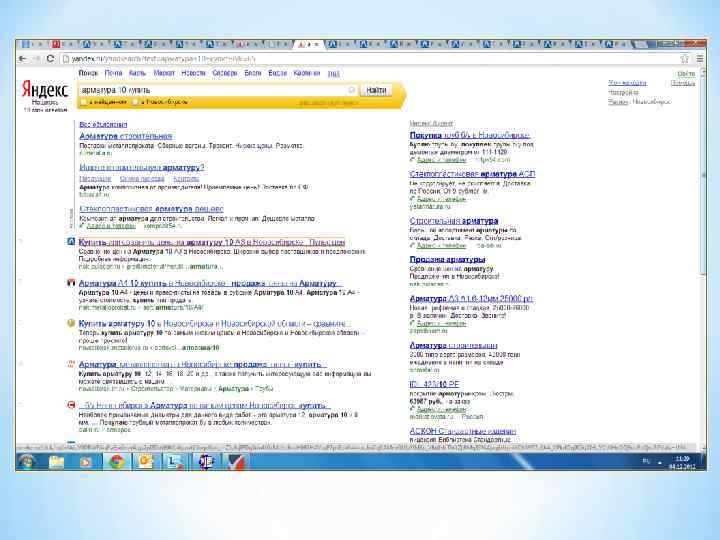Open 'АСКОН Стандартные изделия' ad link

pyautogui.click(x=463, y=431)
